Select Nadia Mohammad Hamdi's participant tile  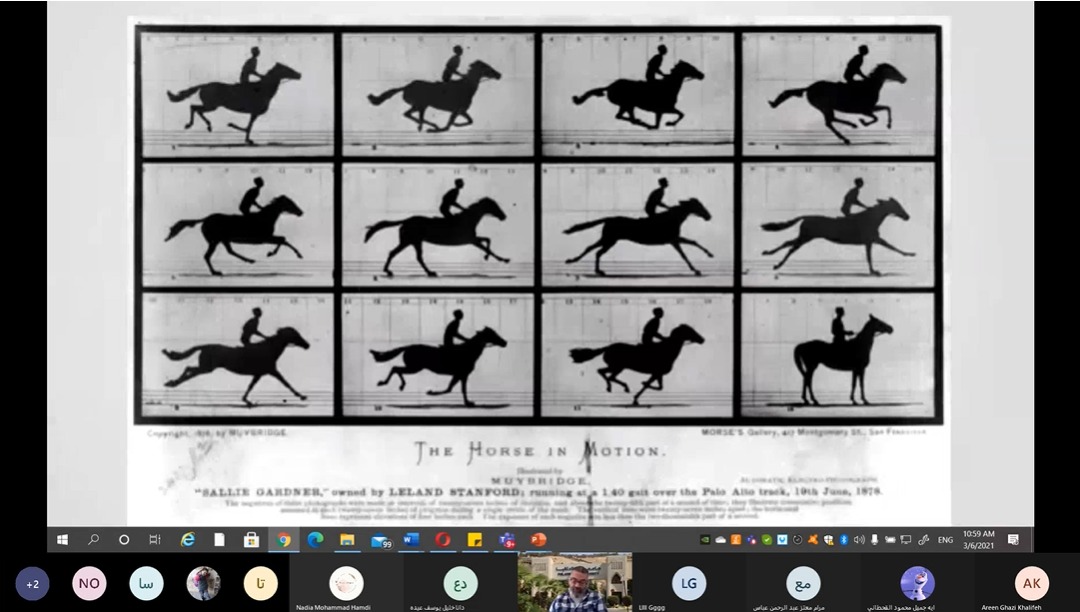346,582
